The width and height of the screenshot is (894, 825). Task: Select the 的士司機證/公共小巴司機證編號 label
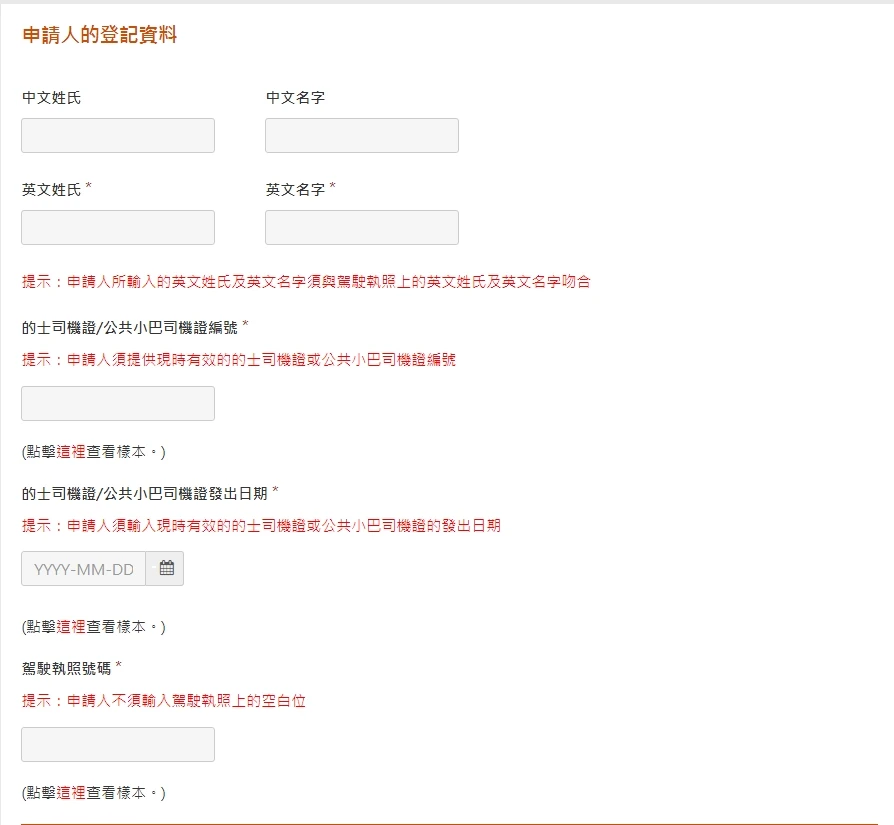click(x=130, y=328)
